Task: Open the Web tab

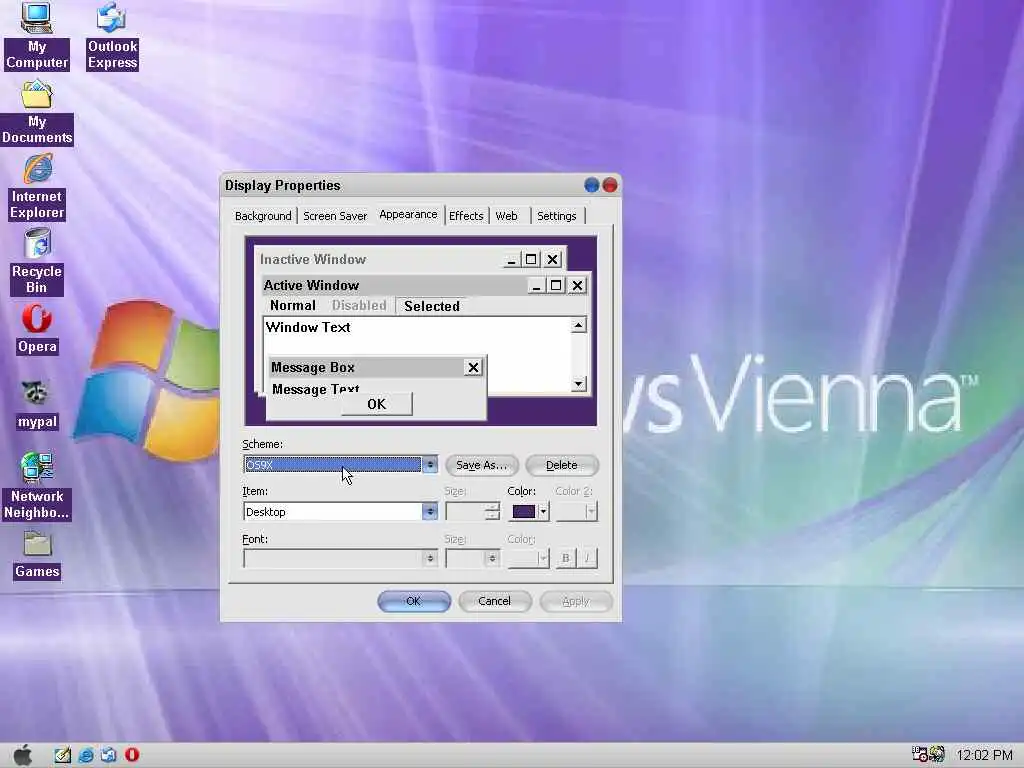Action: 507,216
